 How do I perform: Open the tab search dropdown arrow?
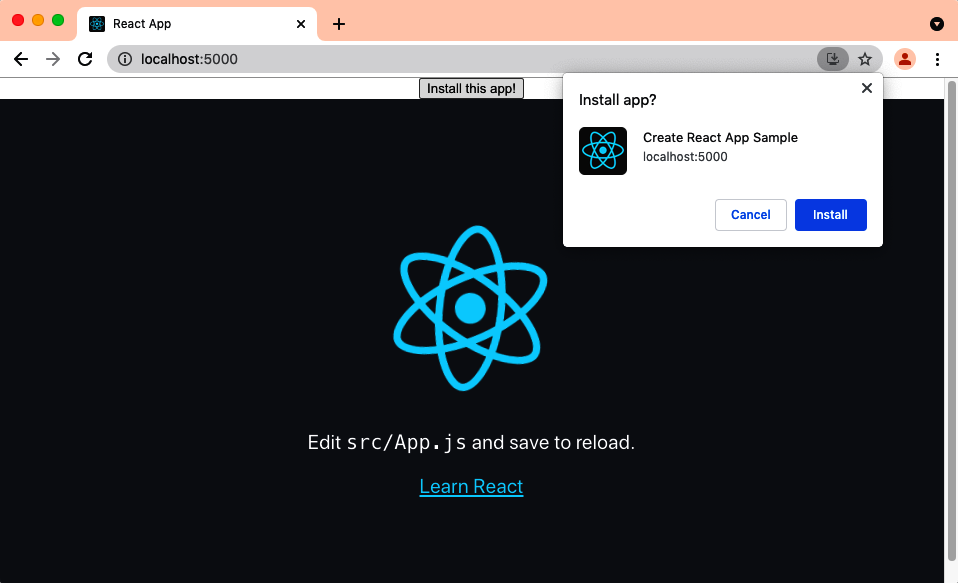coord(937,24)
